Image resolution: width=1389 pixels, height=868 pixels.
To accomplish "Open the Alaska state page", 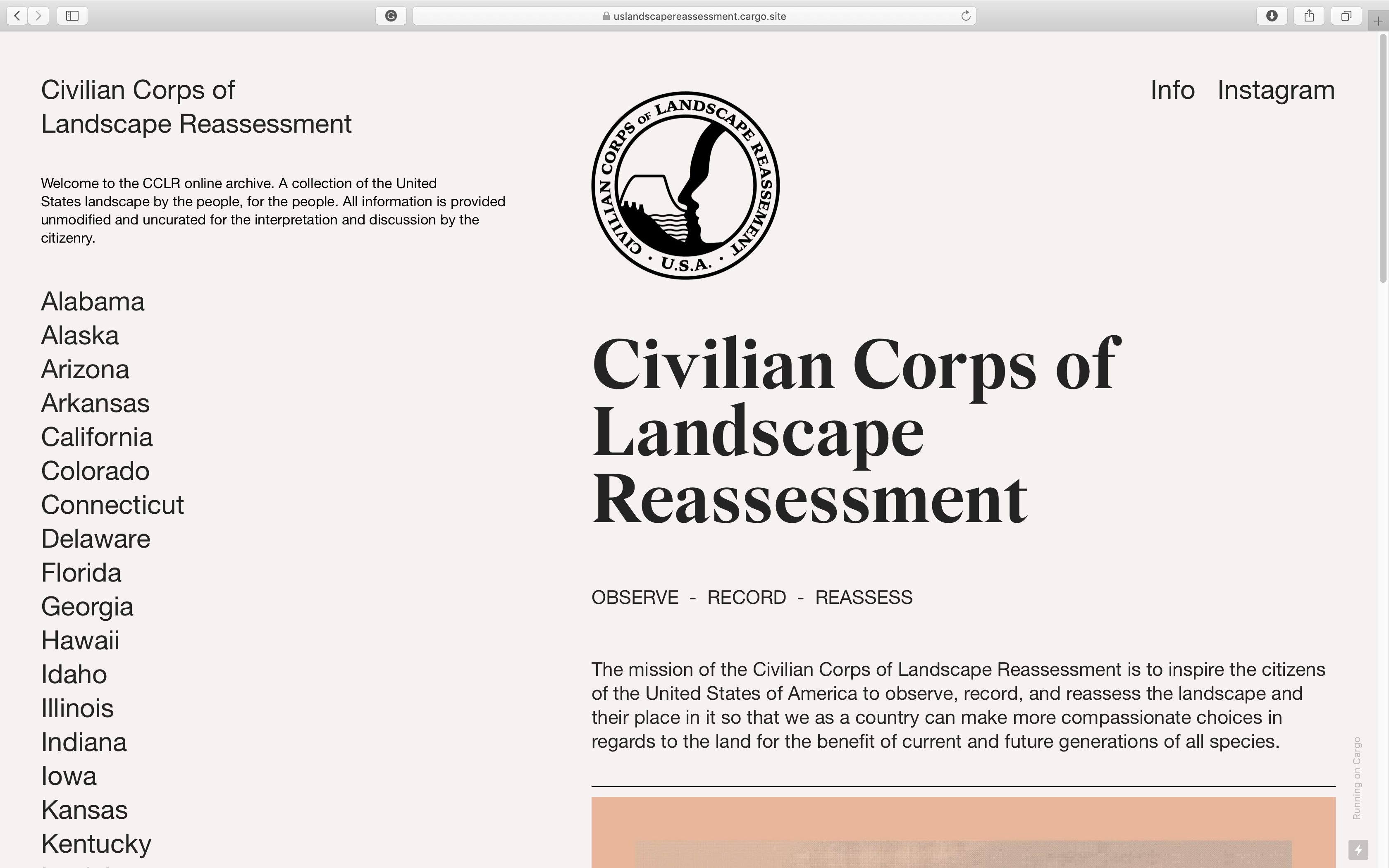I will (x=80, y=335).
